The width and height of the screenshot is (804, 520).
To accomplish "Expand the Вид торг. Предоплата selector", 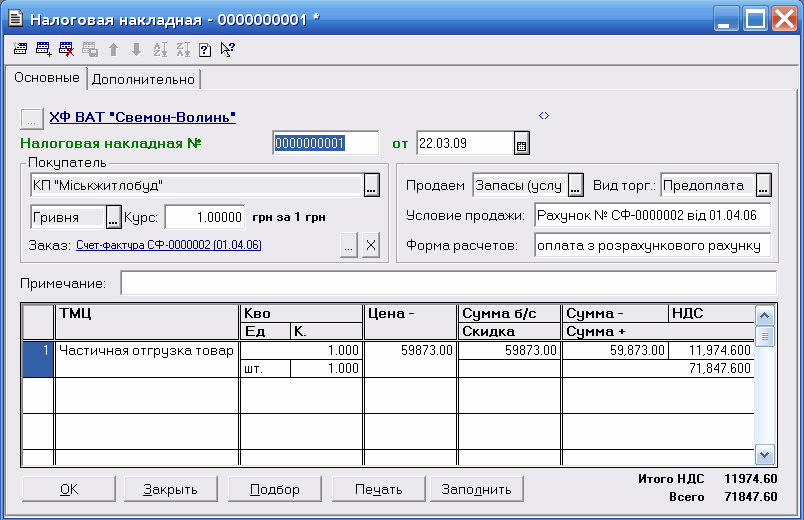I will pos(764,186).
